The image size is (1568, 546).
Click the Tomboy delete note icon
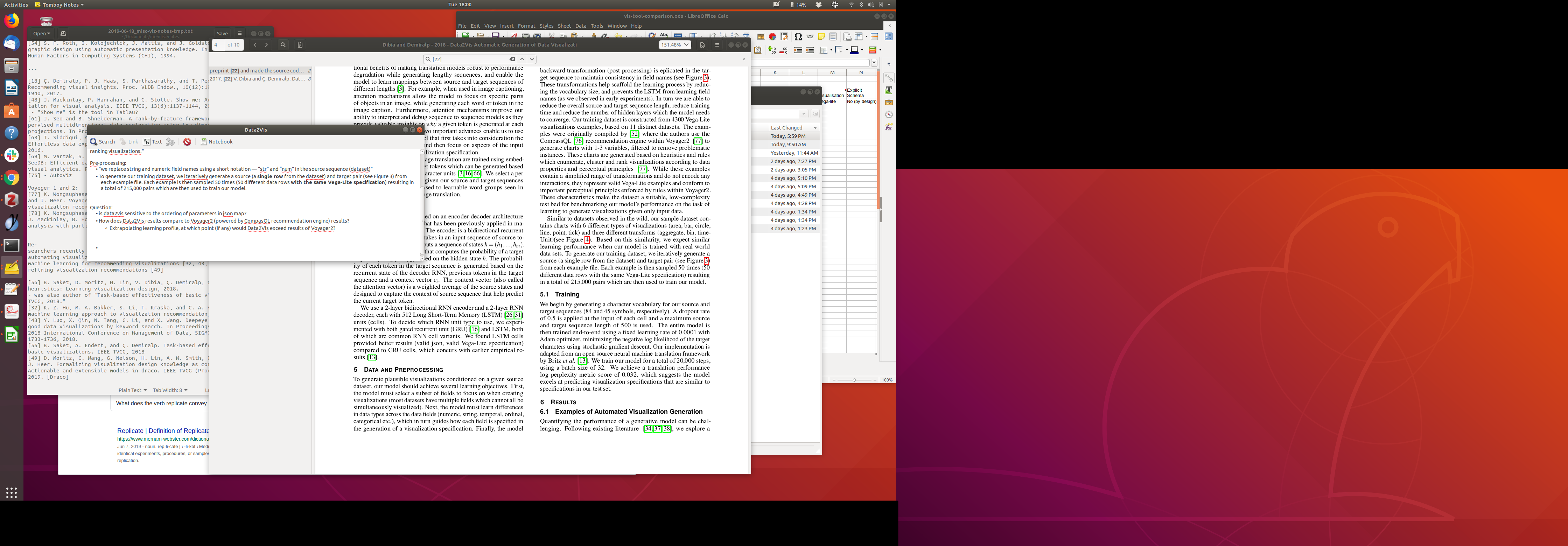[x=188, y=142]
